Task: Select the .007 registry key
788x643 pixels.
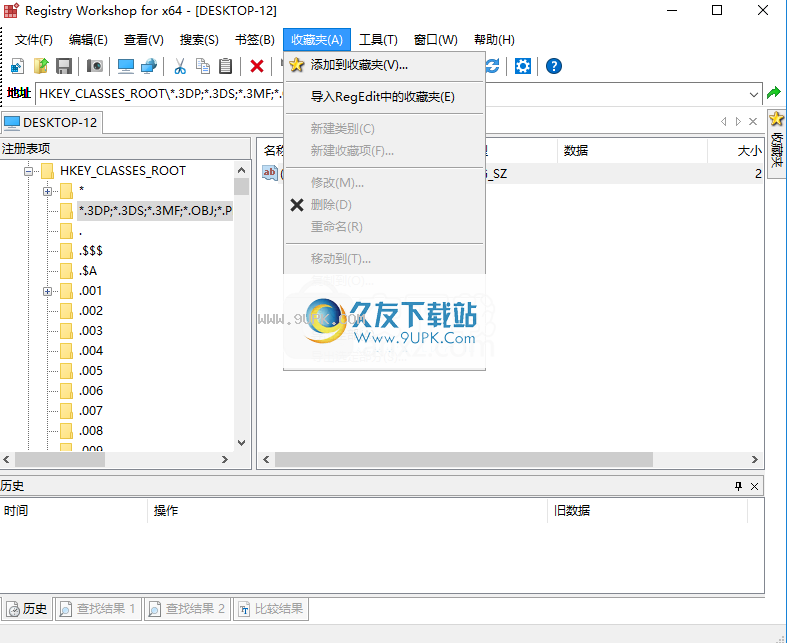Action: pos(90,411)
